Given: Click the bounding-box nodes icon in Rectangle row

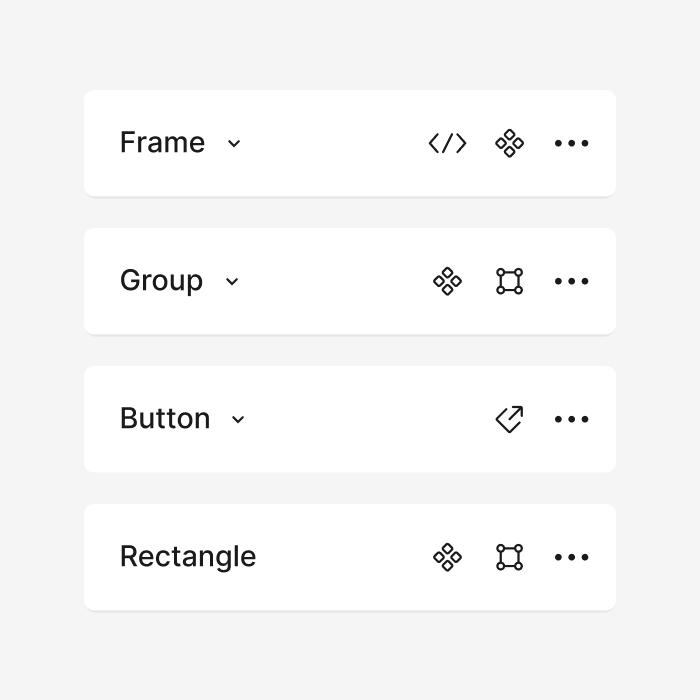Looking at the screenshot, I should coord(509,557).
